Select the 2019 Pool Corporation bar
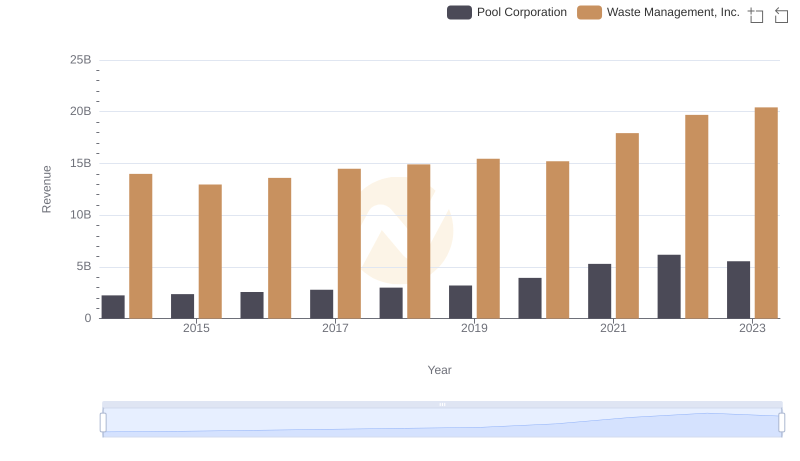 pyautogui.click(x=461, y=302)
